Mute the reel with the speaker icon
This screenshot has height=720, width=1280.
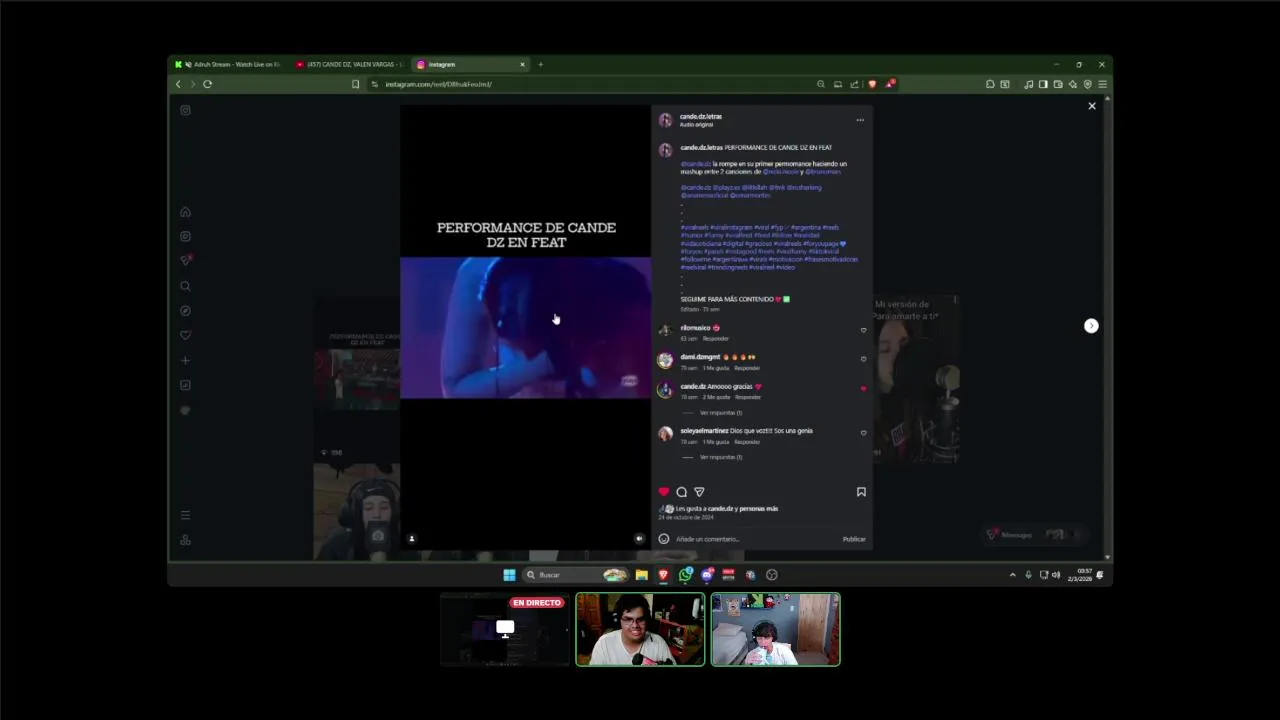(640, 539)
